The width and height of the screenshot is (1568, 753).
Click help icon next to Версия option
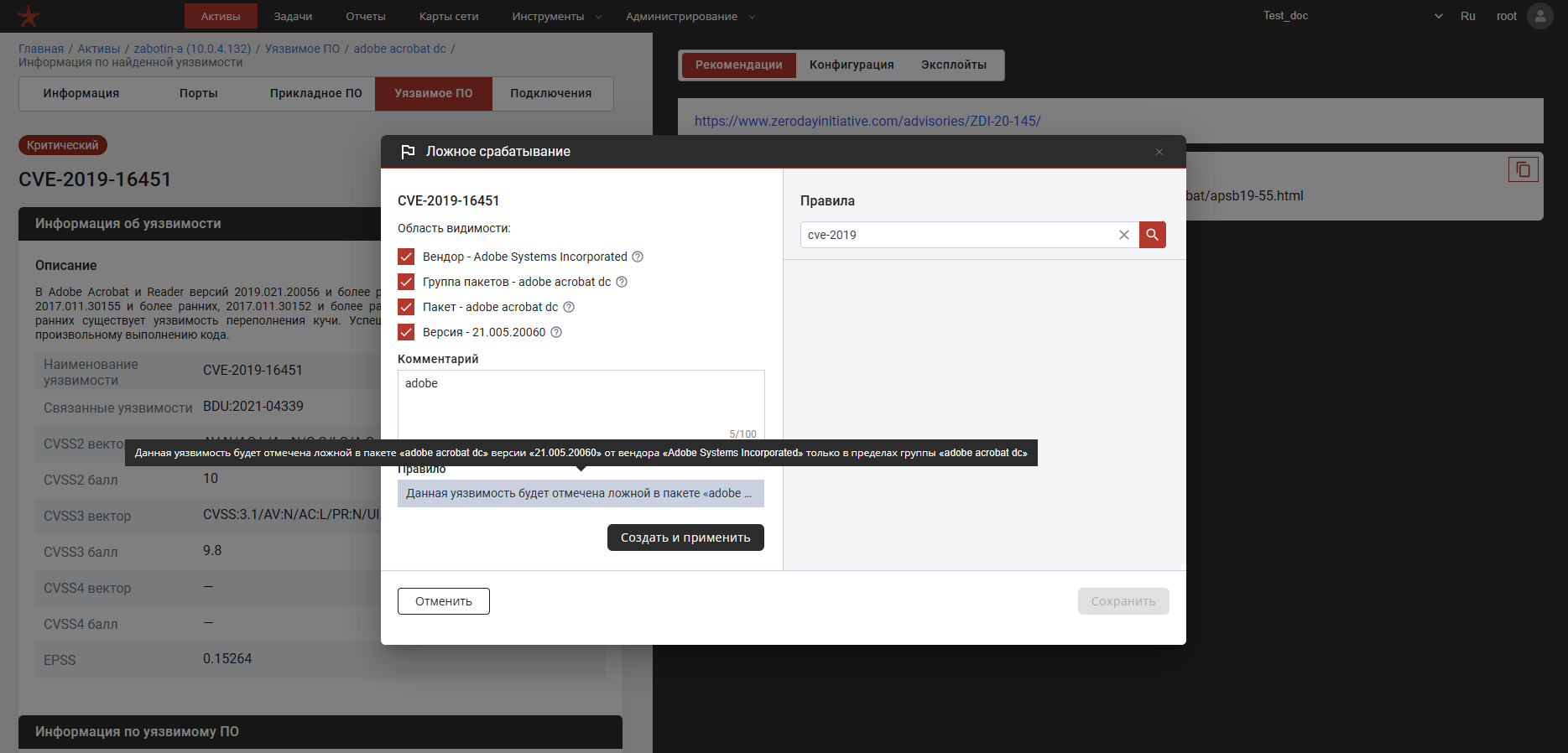click(x=556, y=332)
